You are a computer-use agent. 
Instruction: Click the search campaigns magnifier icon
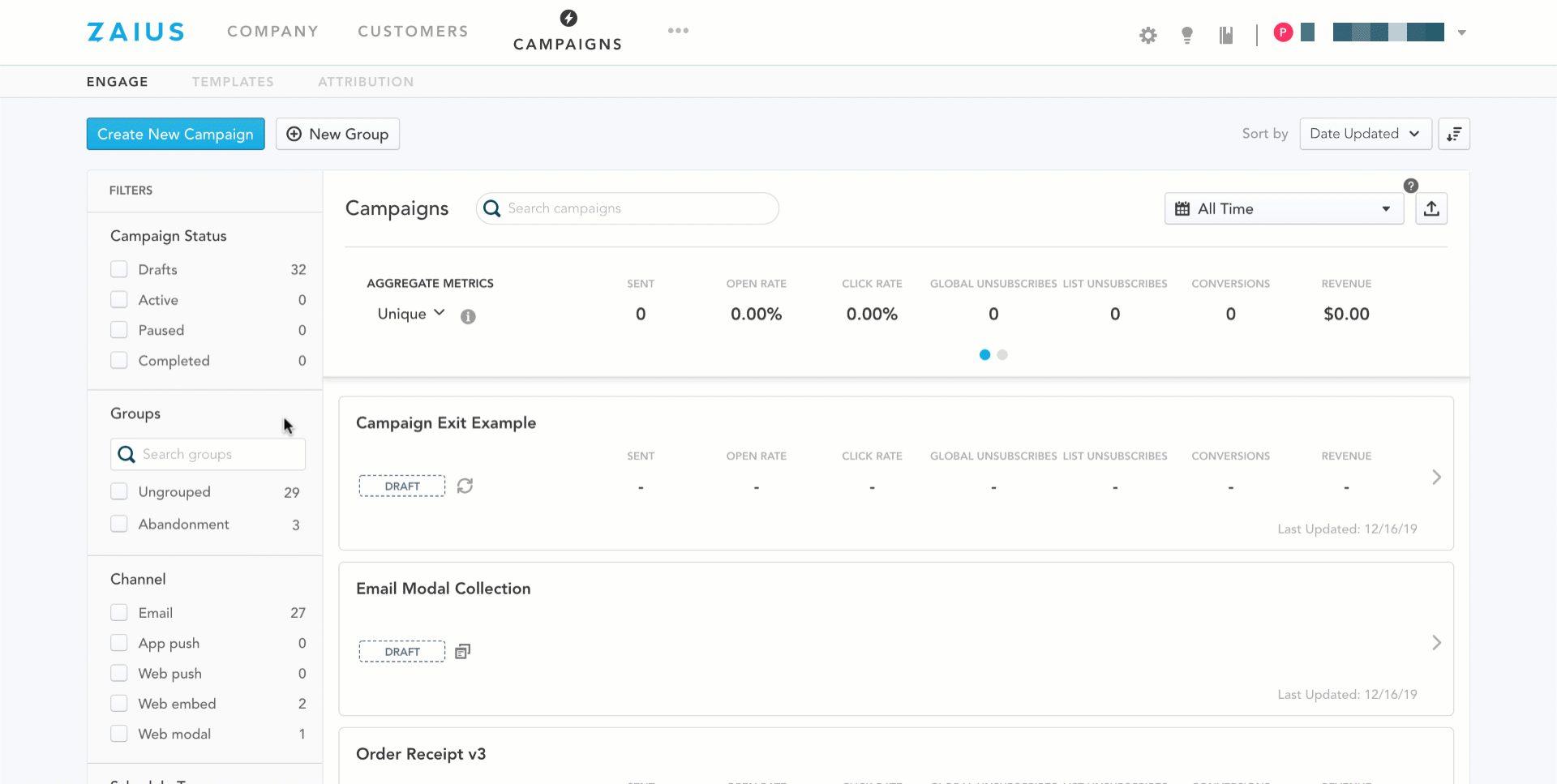491,208
